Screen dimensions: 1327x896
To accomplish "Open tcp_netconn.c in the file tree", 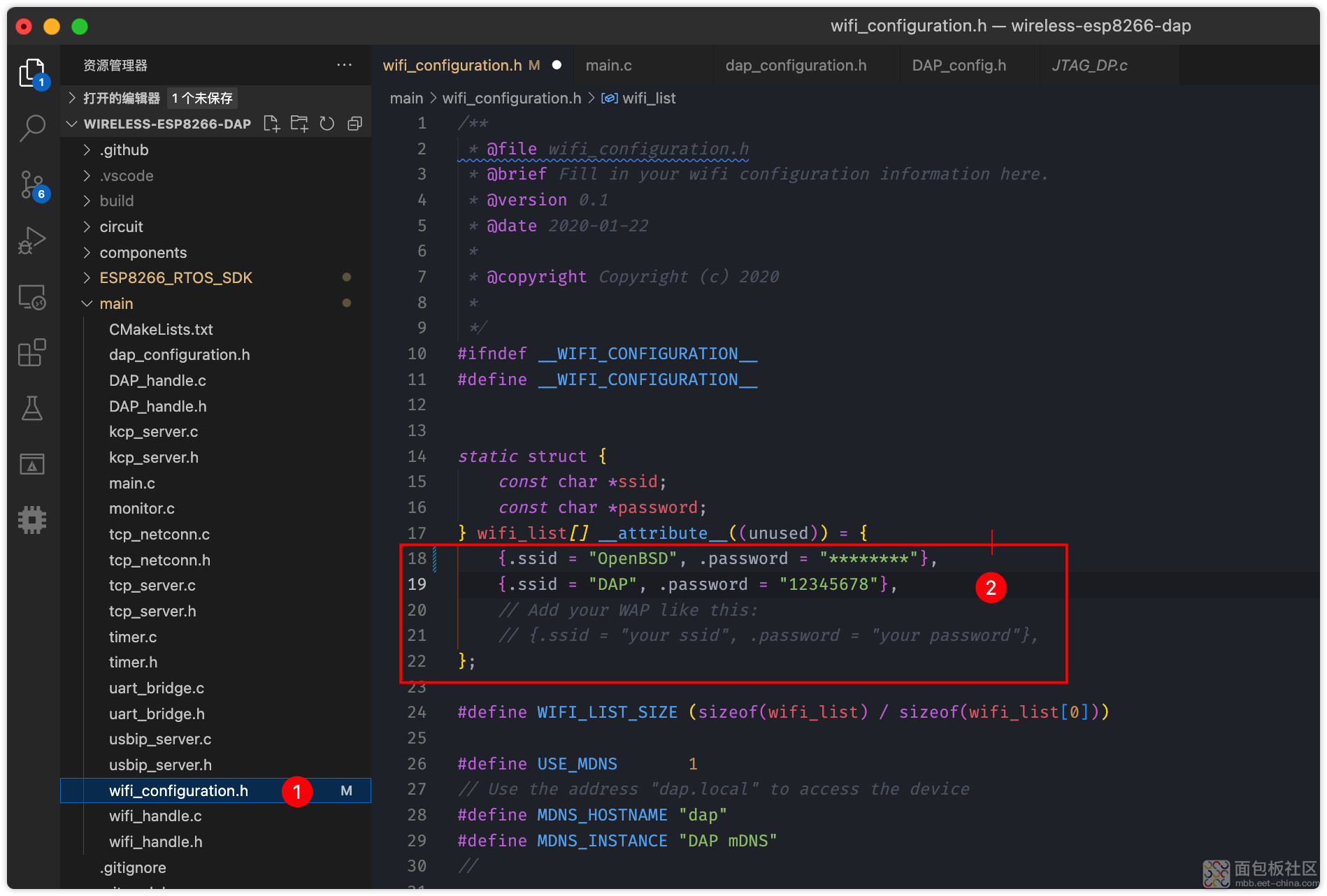I will (x=159, y=535).
